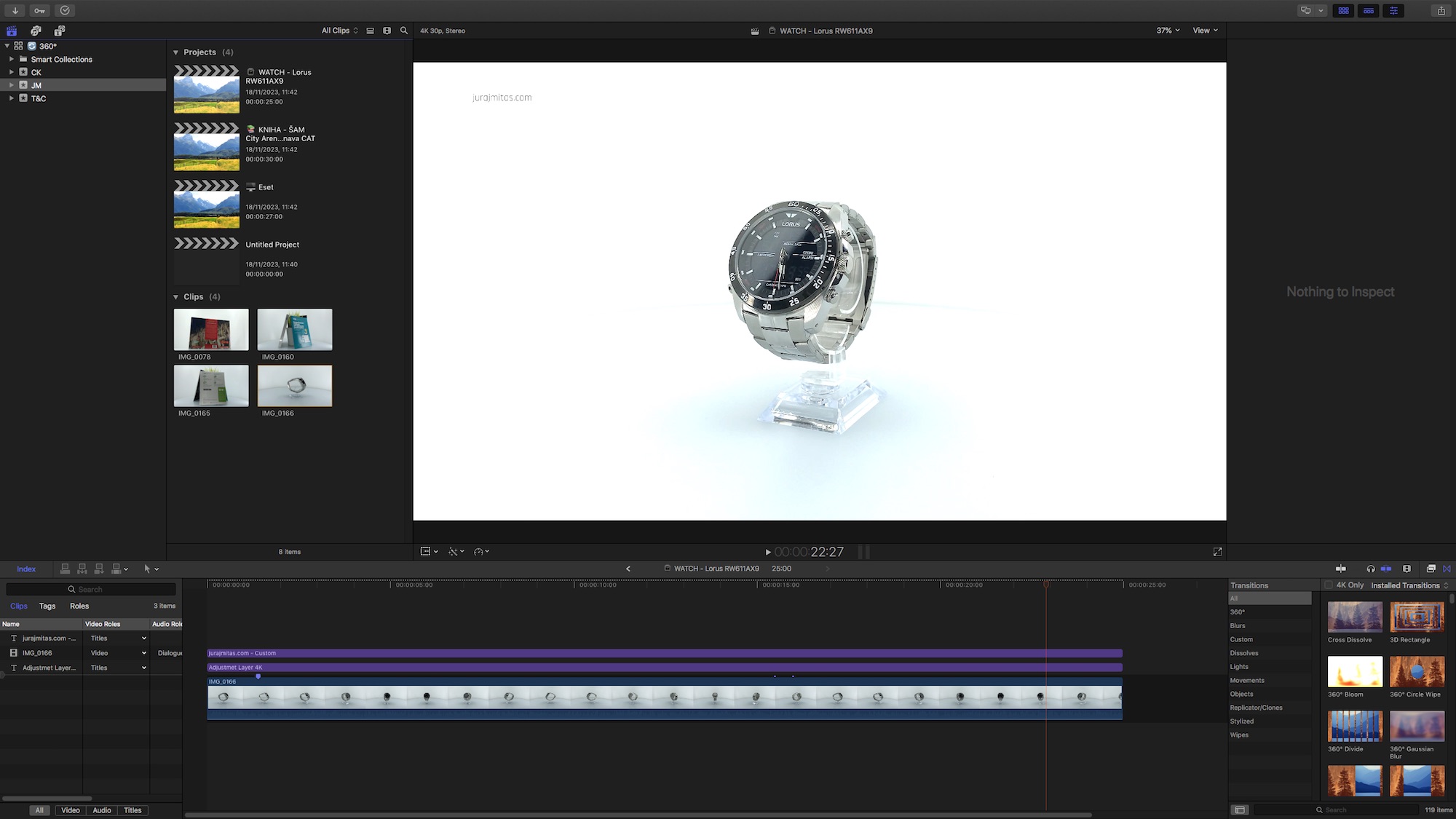Show background tasks checkmark icon
Image resolution: width=1456 pixels, height=819 pixels.
[x=65, y=10]
